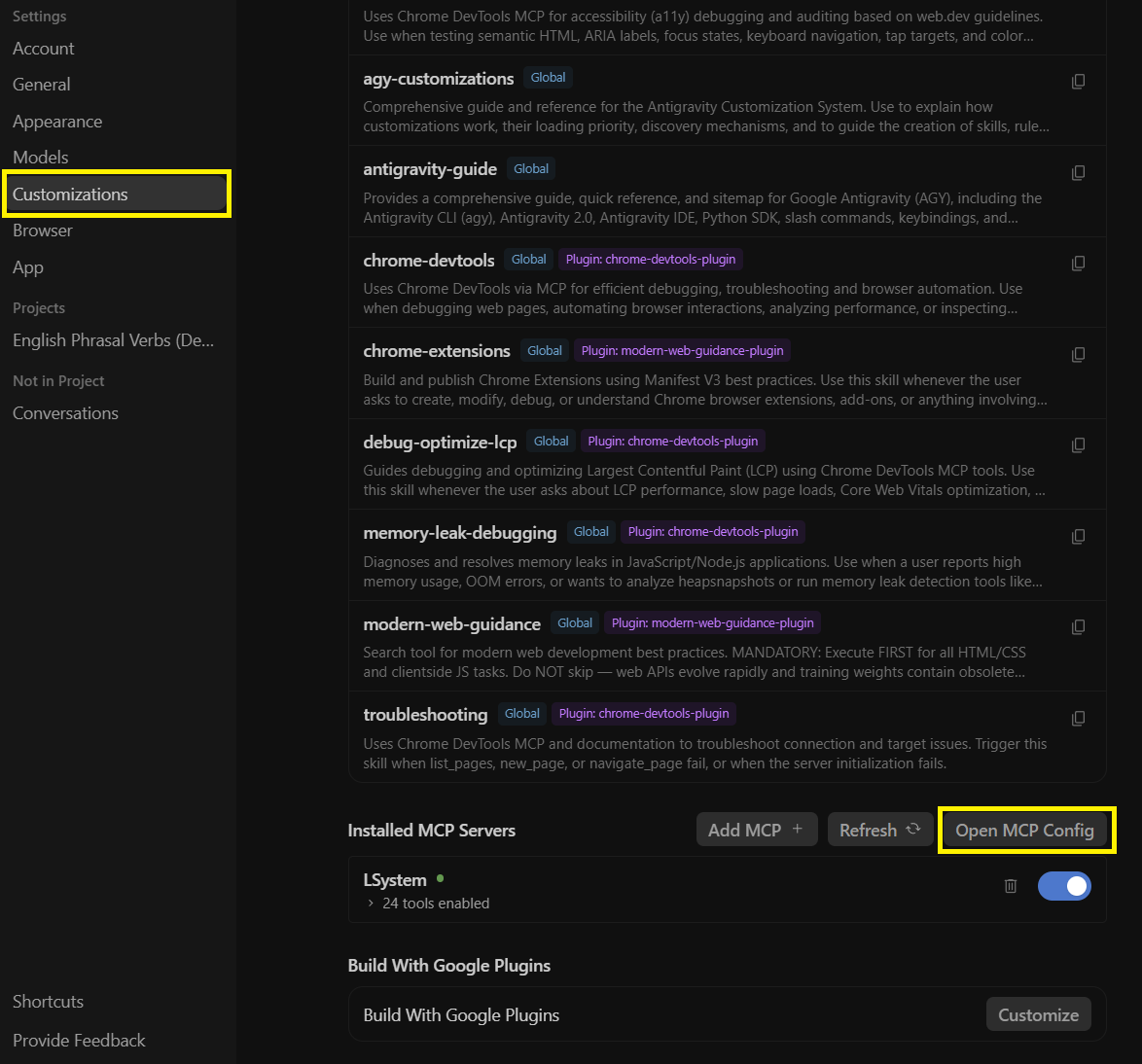Image resolution: width=1142 pixels, height=1064 pixels.
Task: Click the antigravity-guide skill title
Action: pyautogui.click(x=430, y=169)
